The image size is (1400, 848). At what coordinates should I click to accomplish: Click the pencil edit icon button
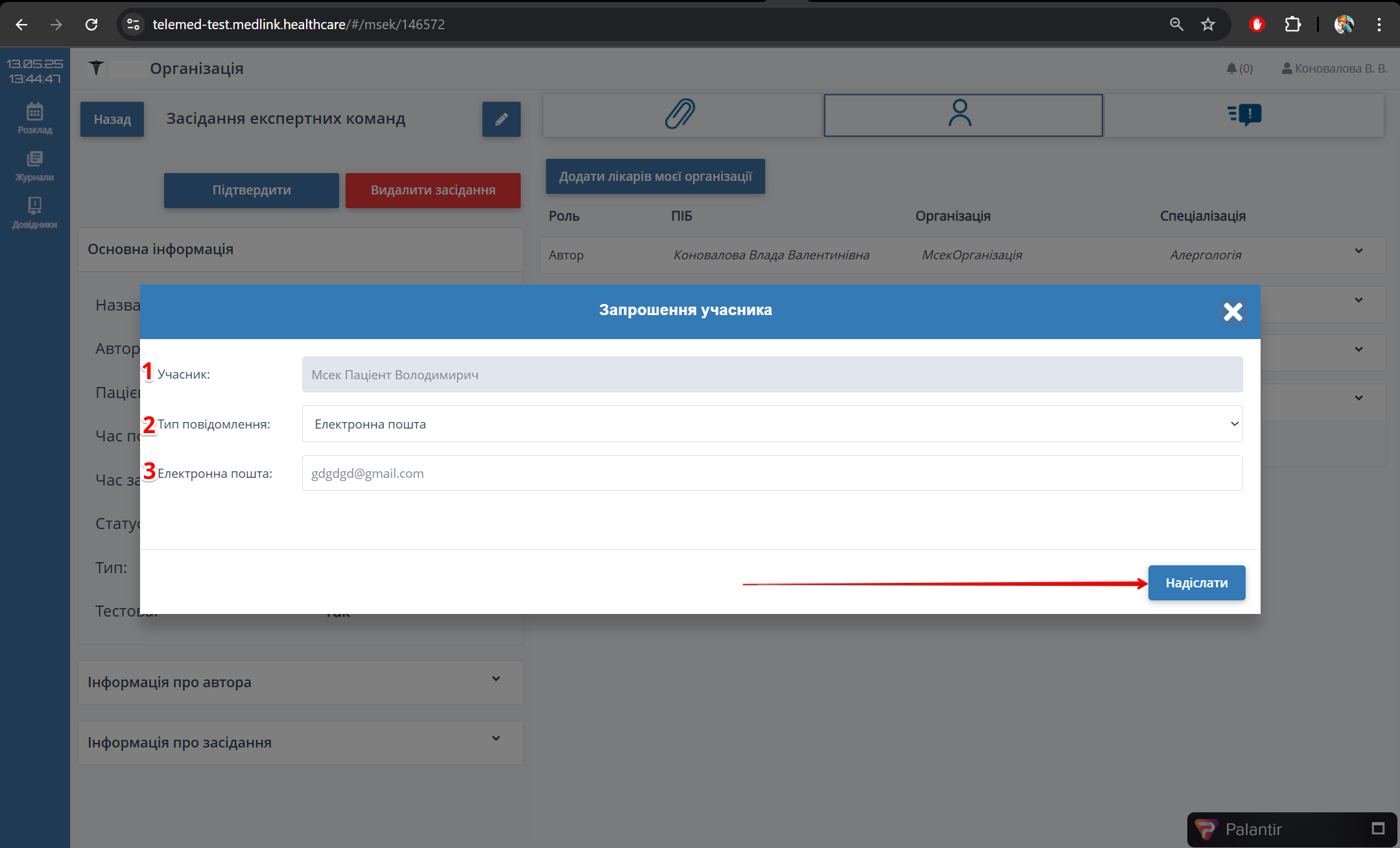tap(501, 119)
